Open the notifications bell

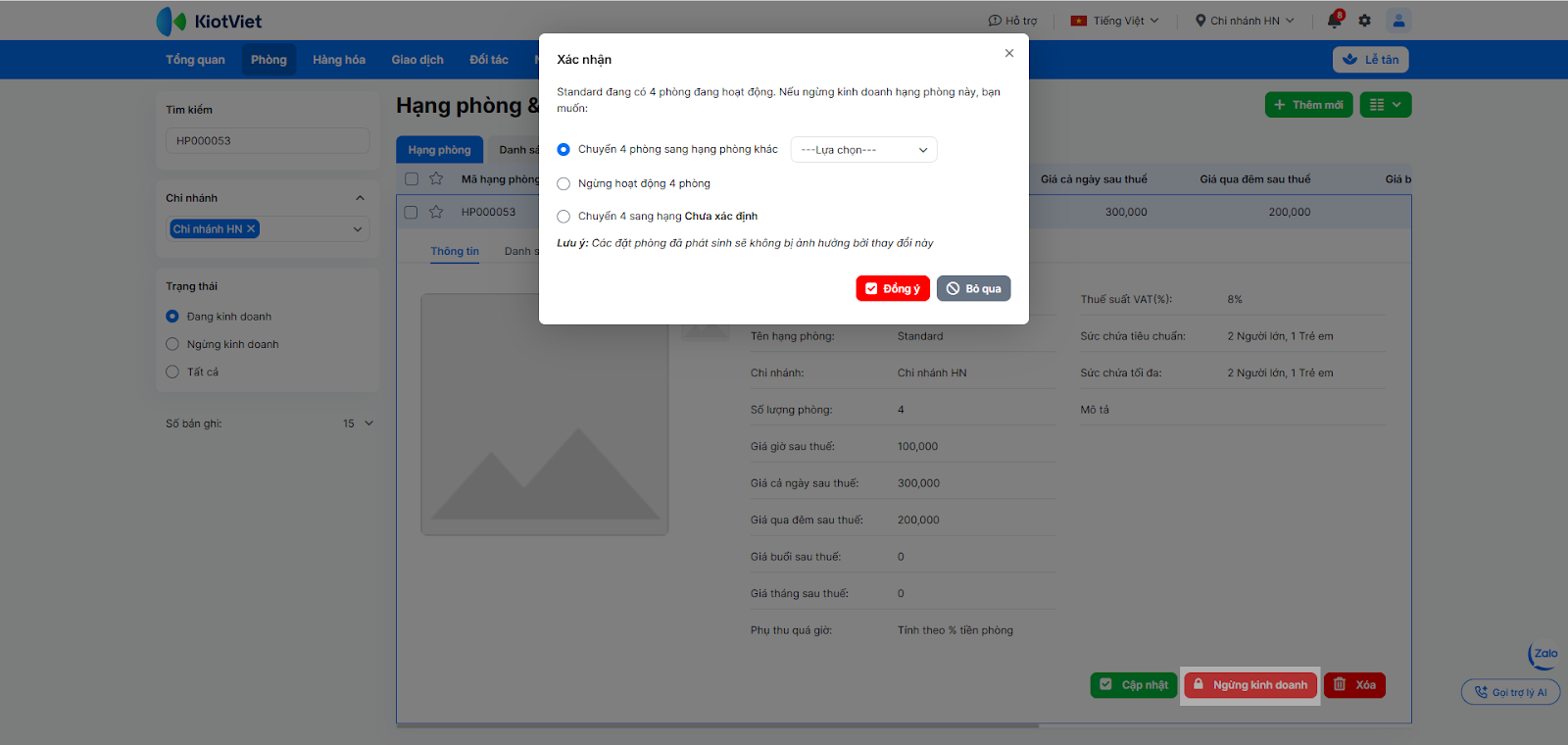pos(1335,21)
